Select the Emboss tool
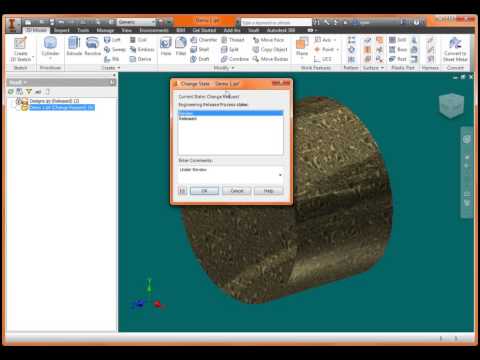480x360 pixels. coord(142,49)
